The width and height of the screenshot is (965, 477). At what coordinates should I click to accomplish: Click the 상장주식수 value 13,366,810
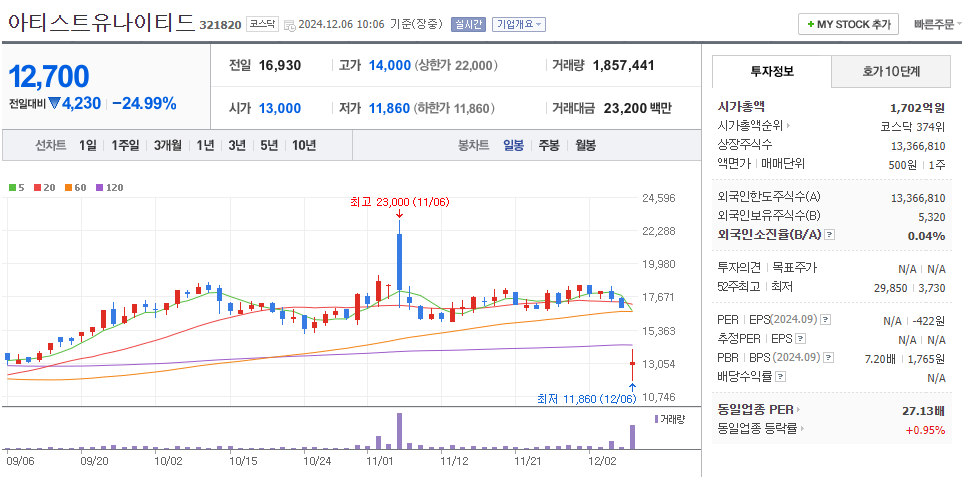coord(918,146)
